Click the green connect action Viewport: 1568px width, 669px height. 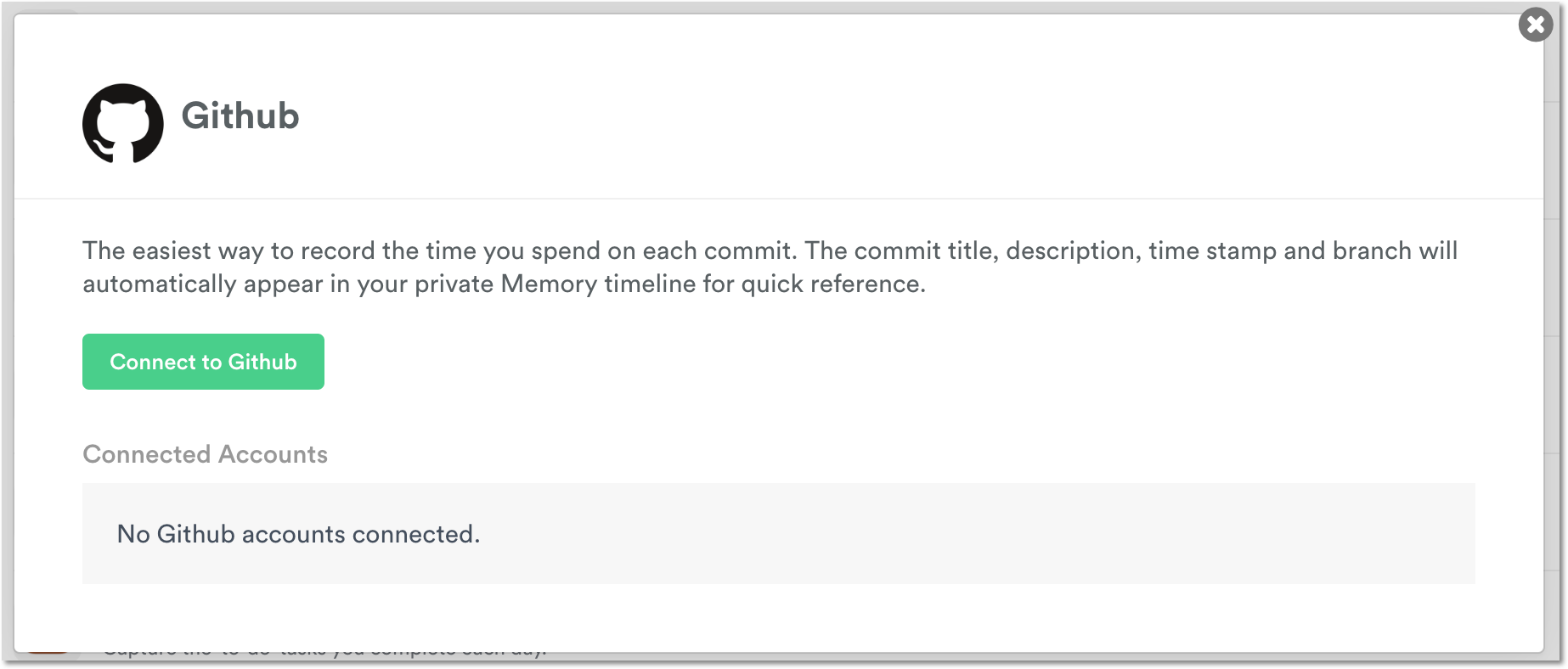(x=203, y=361)
